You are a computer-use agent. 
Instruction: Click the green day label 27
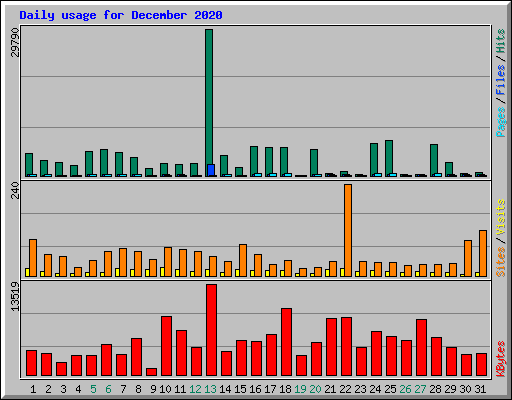tap(420, 389)
